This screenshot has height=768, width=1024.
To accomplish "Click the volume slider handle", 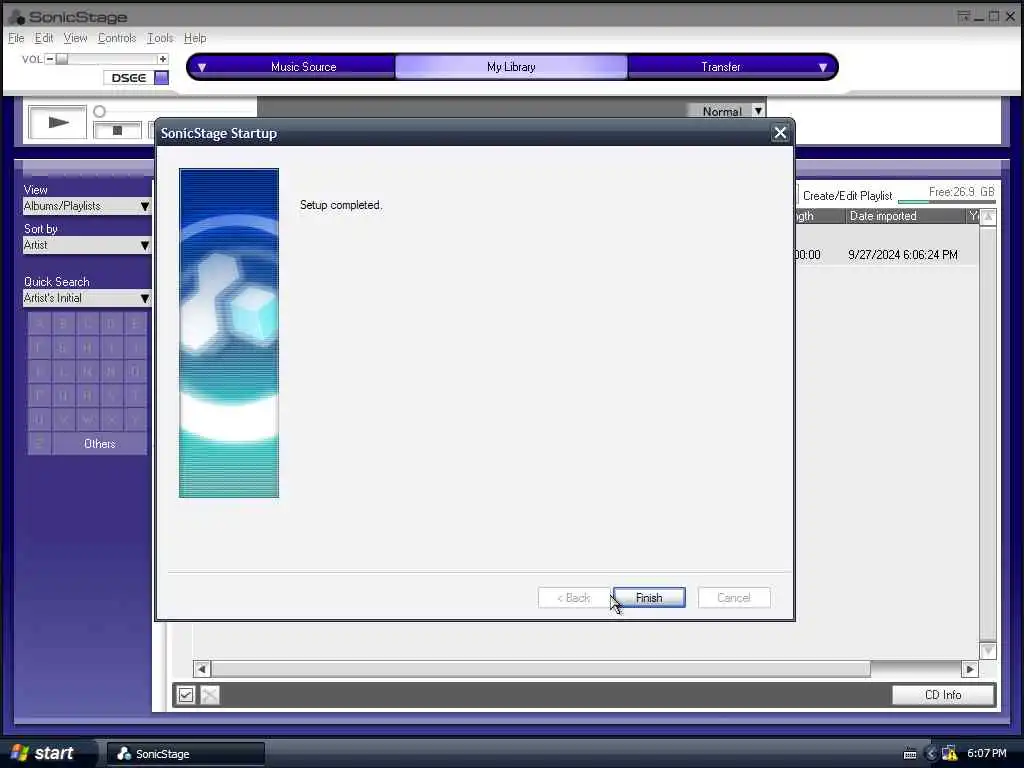I will 61,59.
